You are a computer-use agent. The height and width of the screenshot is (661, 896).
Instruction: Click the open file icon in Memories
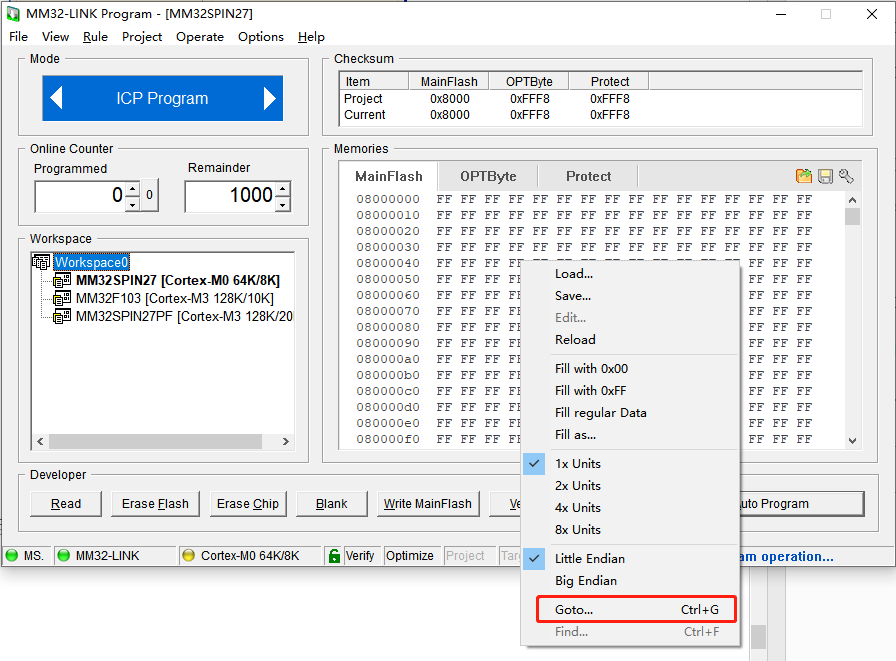pos(803,176)
